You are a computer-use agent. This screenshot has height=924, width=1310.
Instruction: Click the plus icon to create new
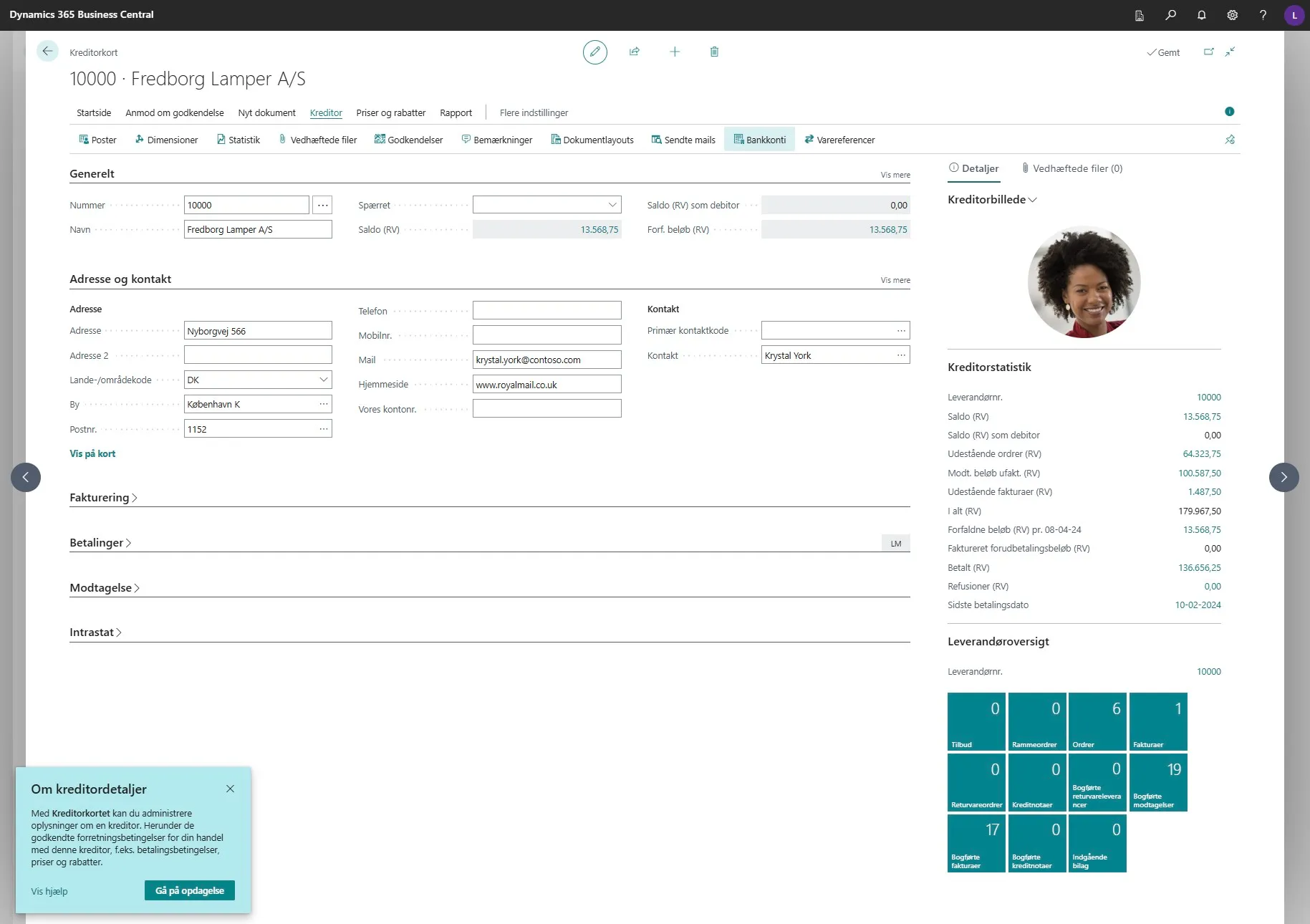[674, 52]
